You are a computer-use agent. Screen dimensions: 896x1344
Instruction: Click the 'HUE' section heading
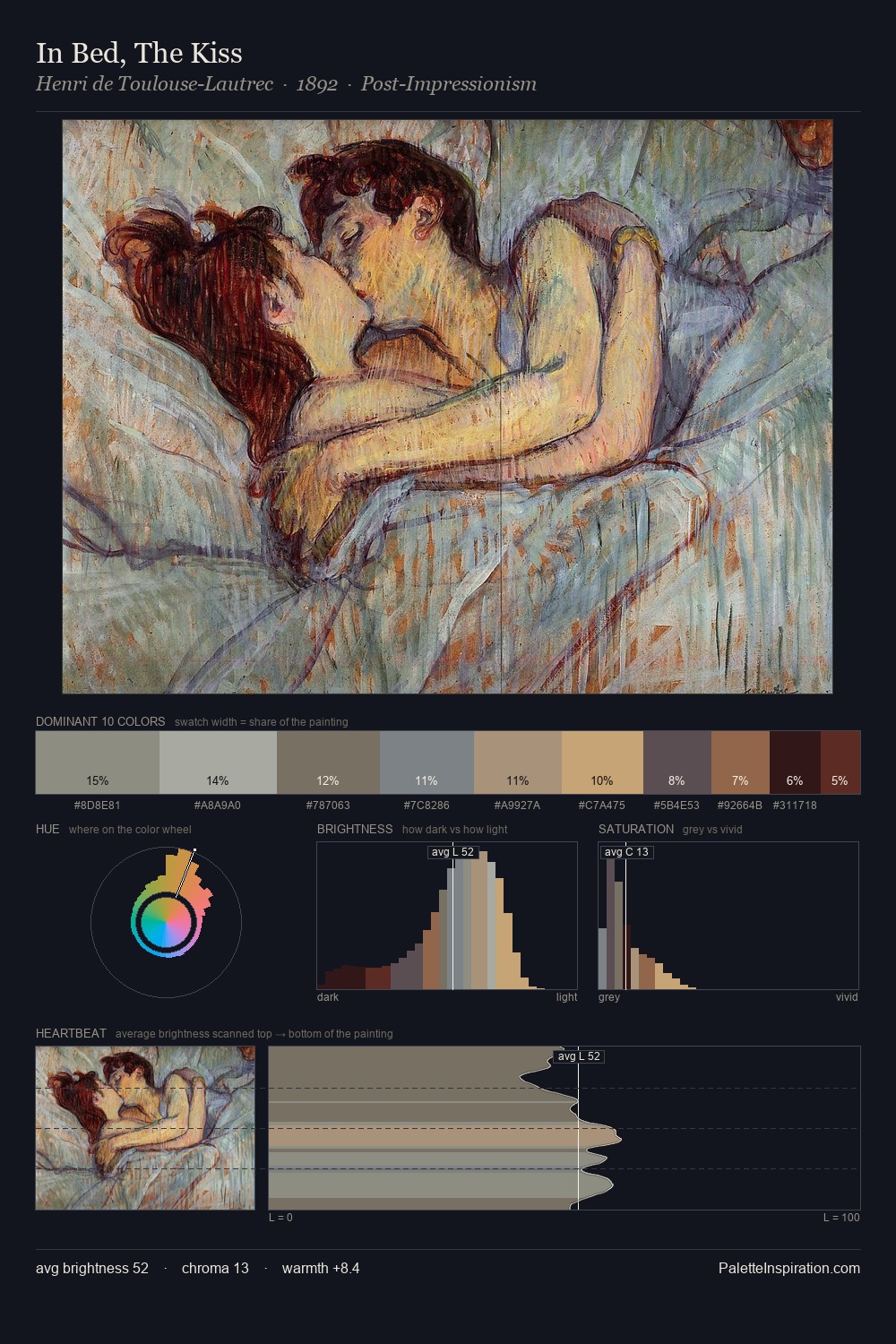coord(47,829)
